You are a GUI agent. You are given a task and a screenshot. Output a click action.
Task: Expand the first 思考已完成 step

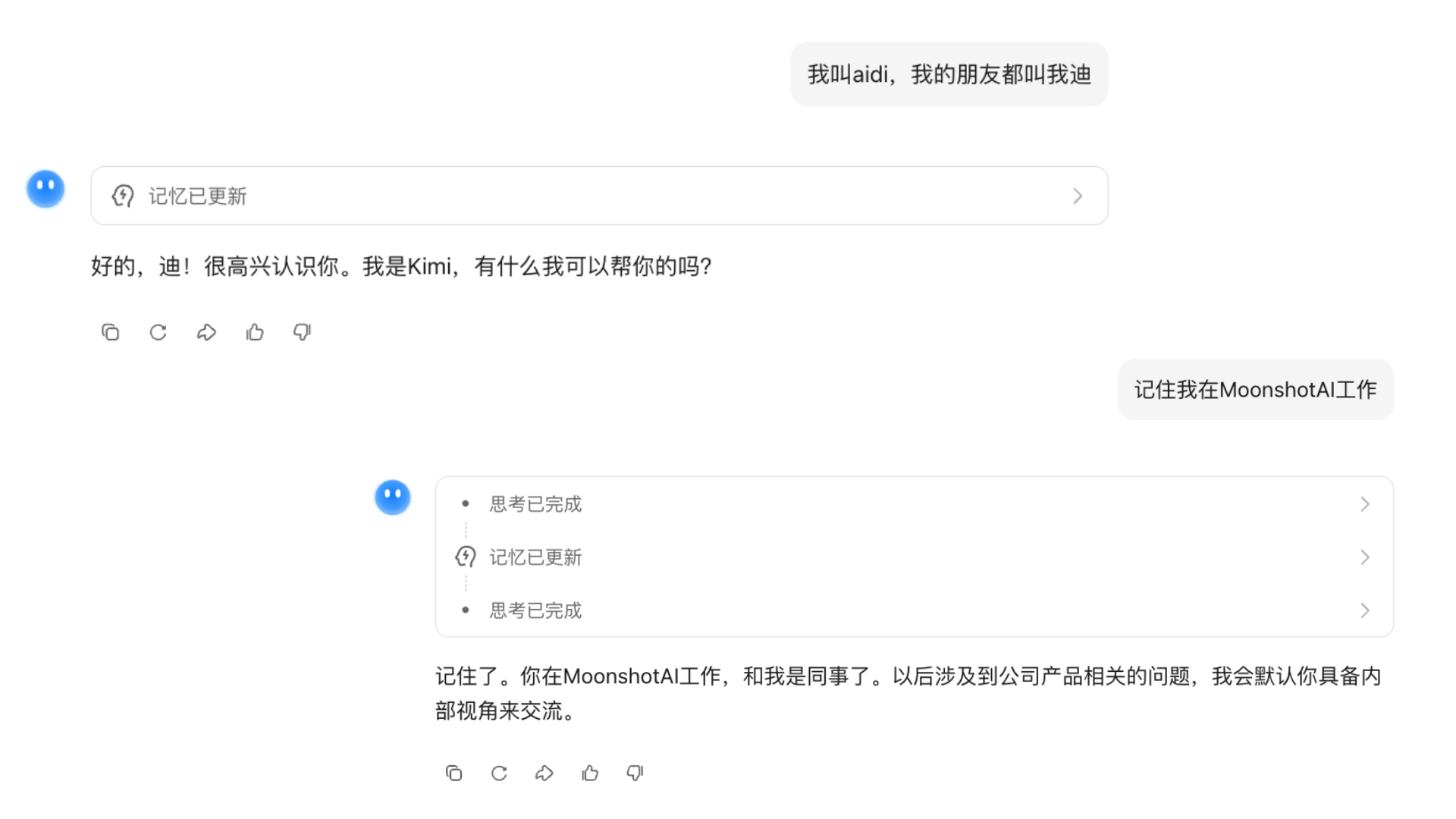[x=1364, y=504]
